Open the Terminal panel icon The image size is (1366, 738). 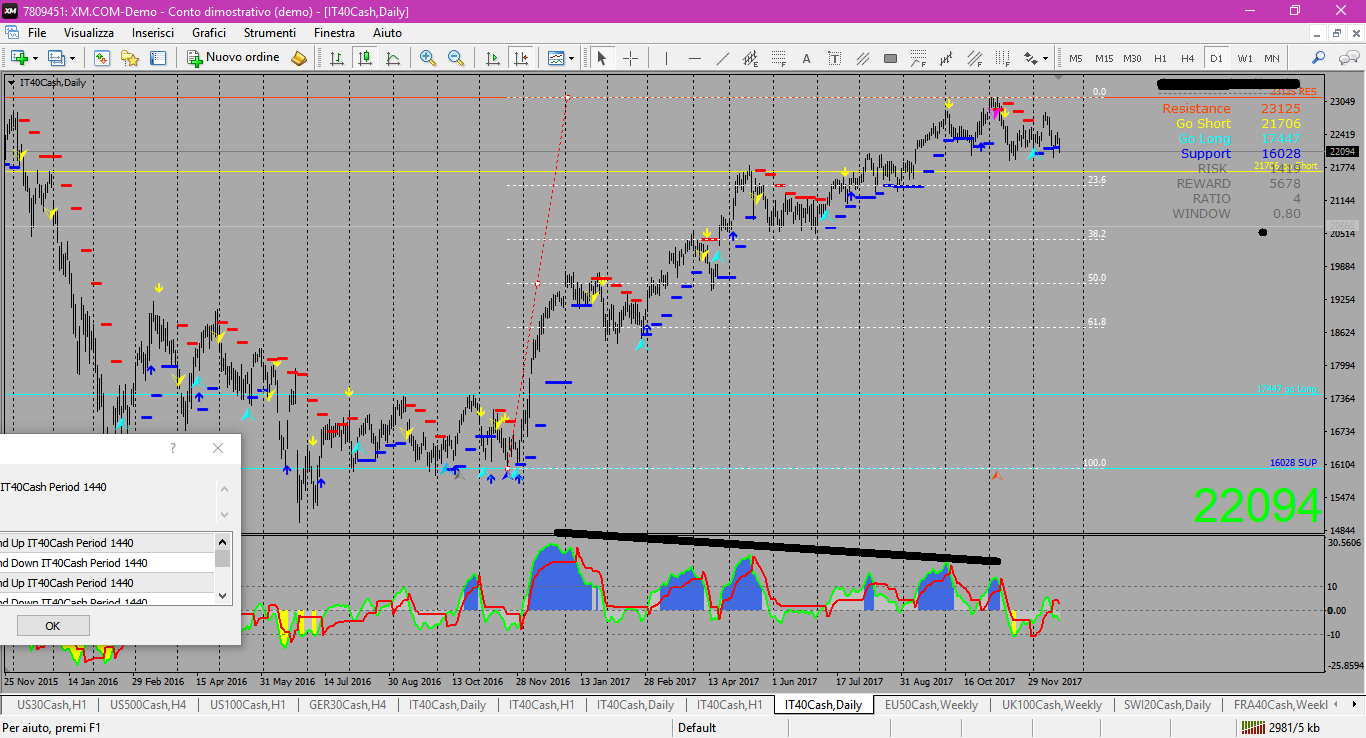(x=158, y=58)
